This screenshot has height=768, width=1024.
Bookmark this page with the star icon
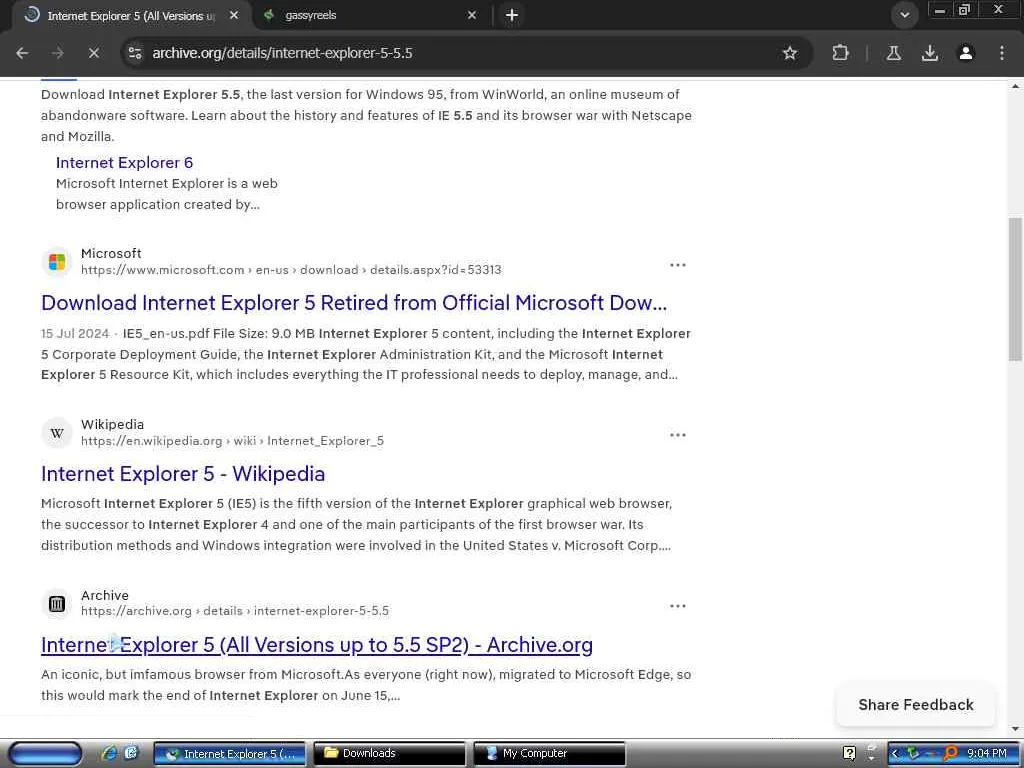[x=790, y=53]
